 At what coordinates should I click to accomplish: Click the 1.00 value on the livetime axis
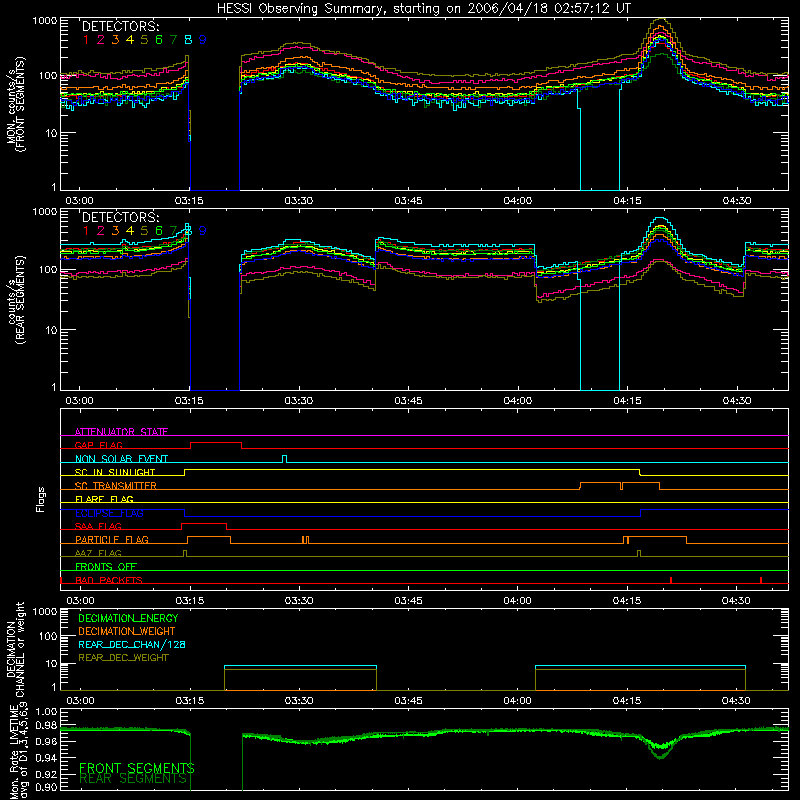click(x=46, y=712)
